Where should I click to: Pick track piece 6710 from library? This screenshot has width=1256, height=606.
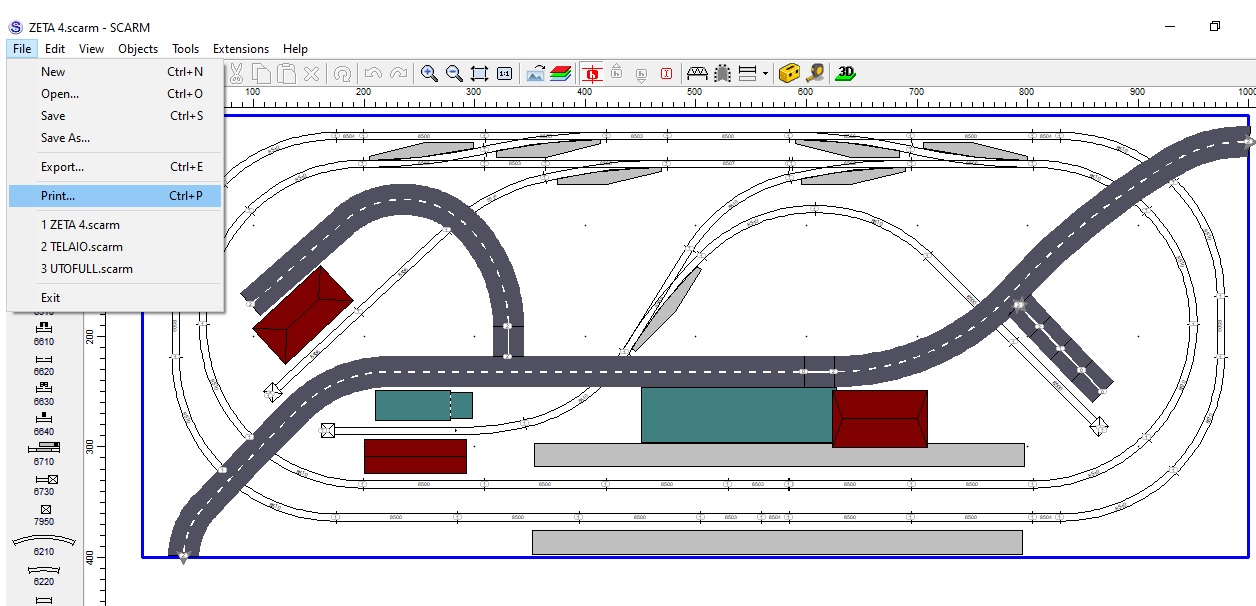tap(44, 453)
